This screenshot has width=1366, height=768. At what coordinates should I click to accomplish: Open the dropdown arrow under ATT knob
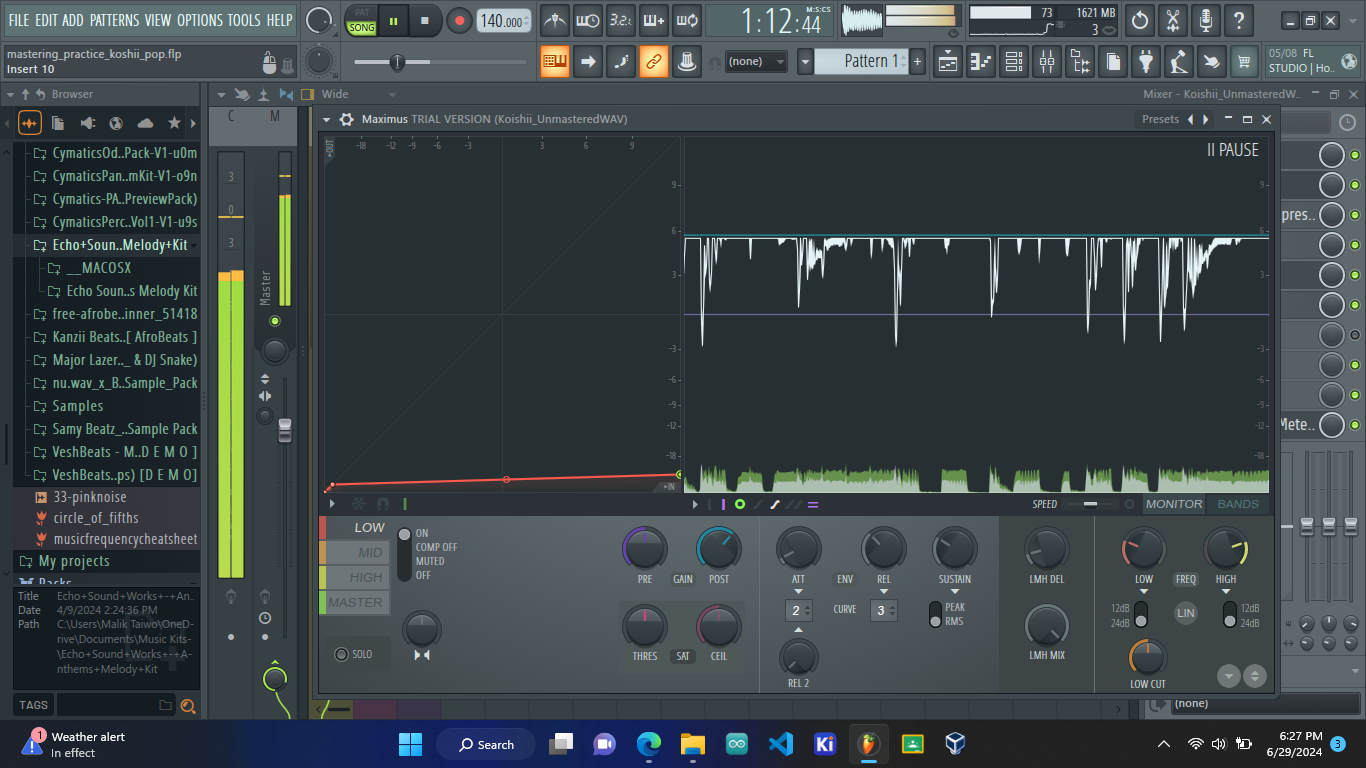click(x=798, y=593)
